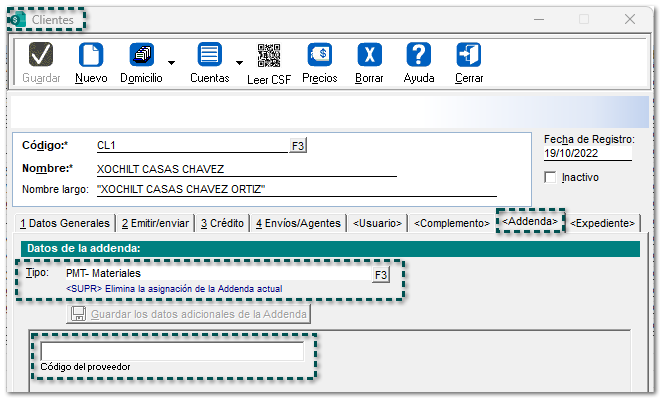Click the Datos de la addenda header
The image size is (663, 401).
330,248
